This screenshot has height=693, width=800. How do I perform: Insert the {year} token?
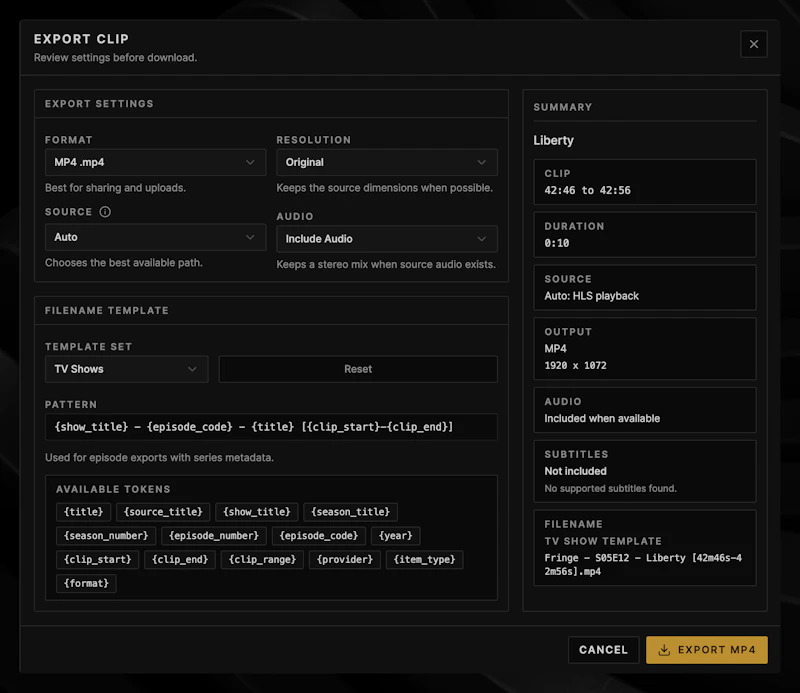[x=395, y=536]
